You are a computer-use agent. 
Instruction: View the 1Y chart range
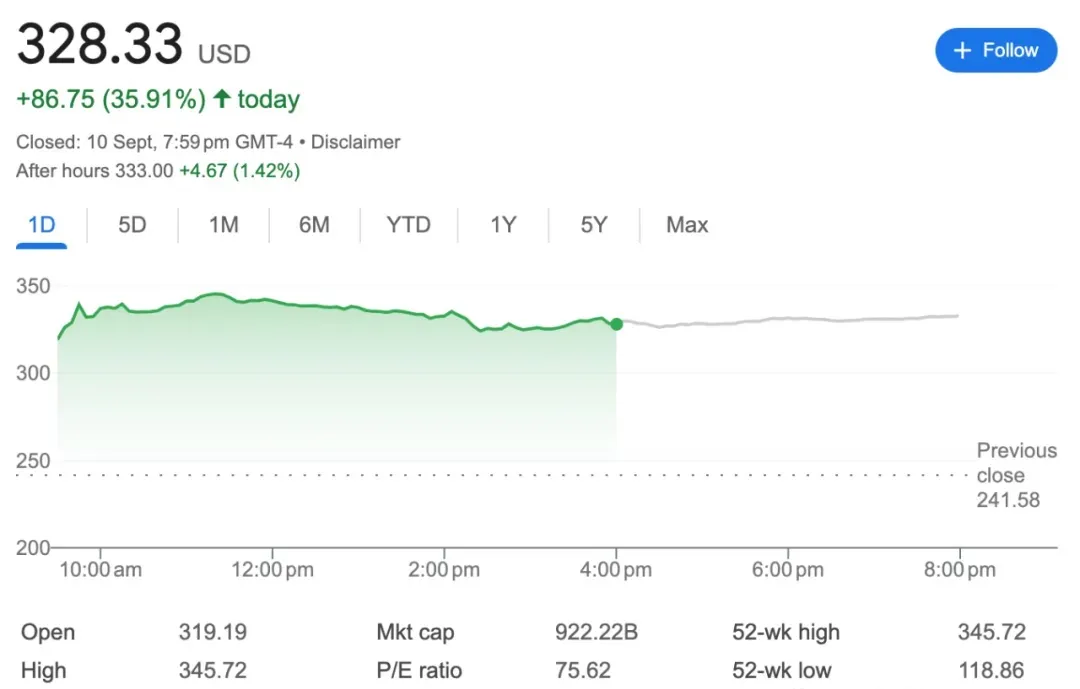[503, 225]
